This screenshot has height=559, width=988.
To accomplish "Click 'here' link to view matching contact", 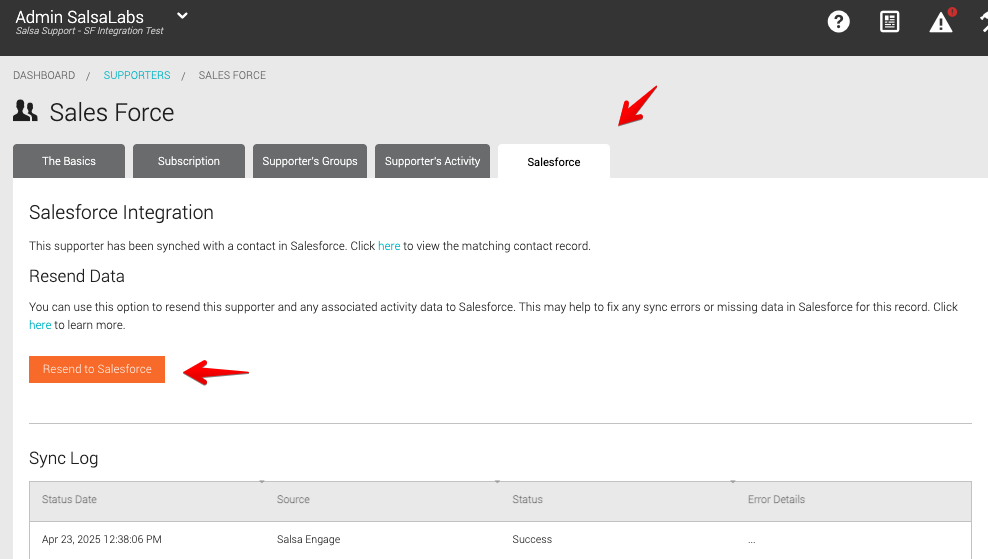I will (389, 246).
